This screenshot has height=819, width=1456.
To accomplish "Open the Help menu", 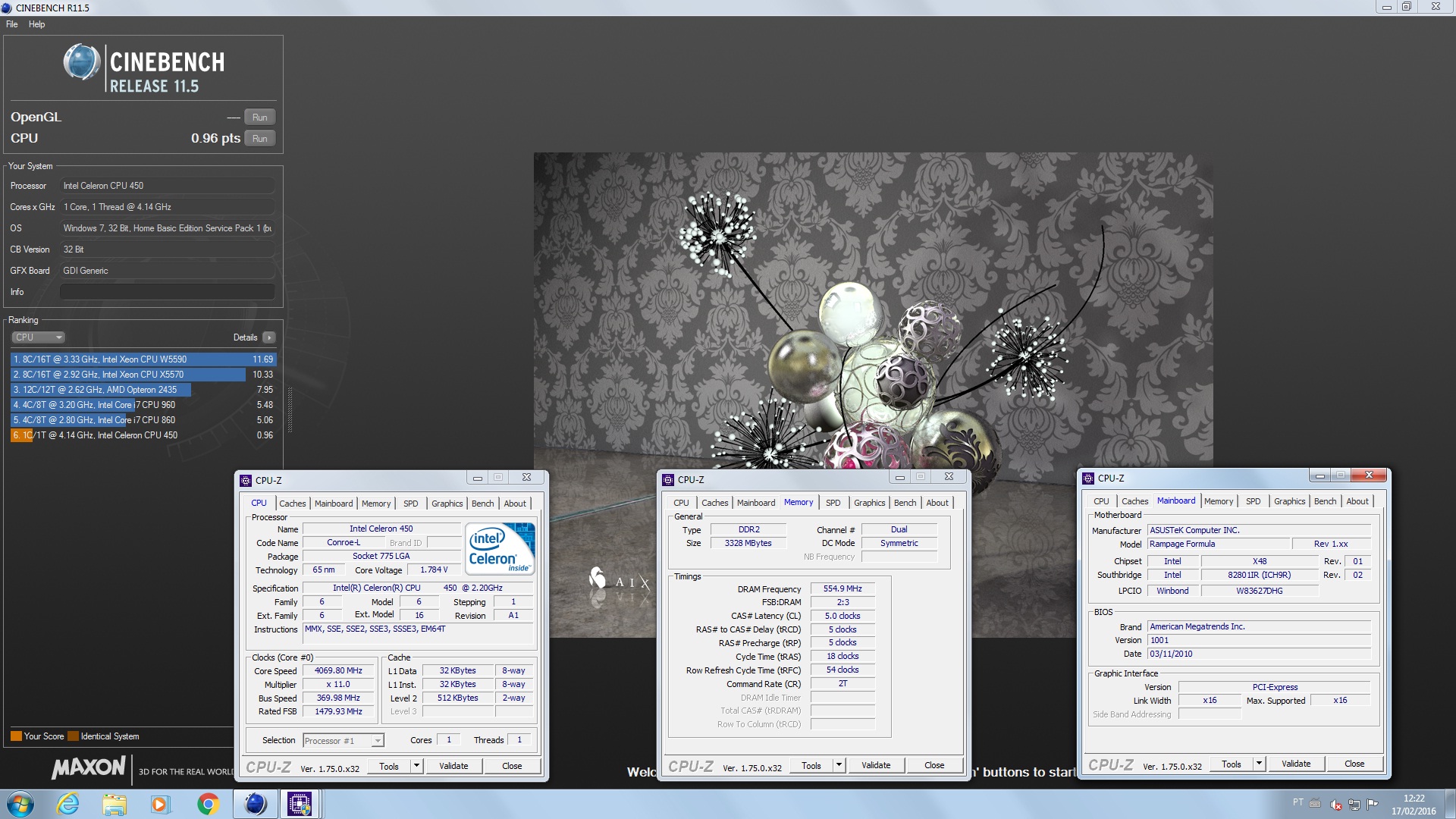I will (x=37, y=24).
